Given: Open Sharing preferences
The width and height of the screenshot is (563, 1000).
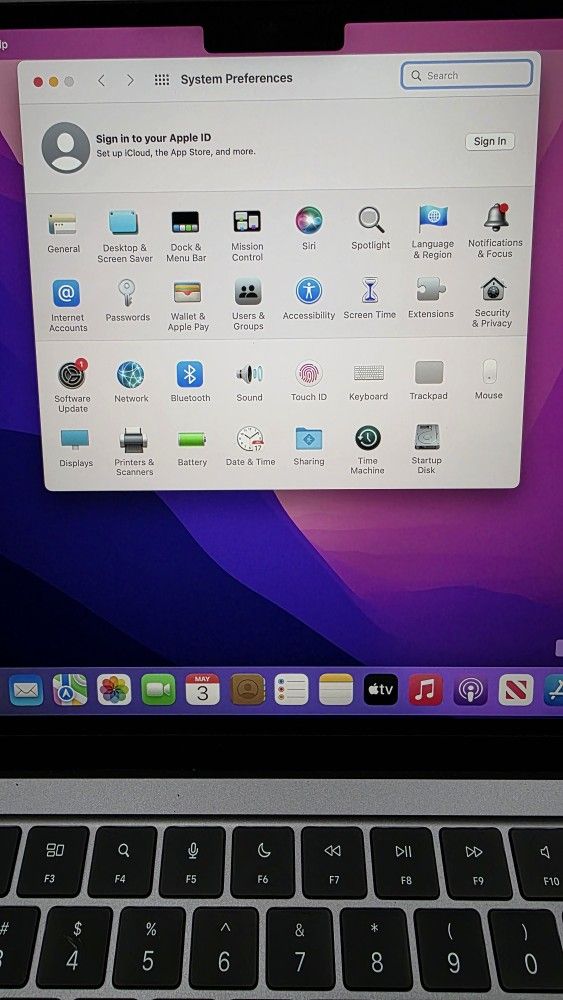Looking at the screenshot, I should point(309,438).
